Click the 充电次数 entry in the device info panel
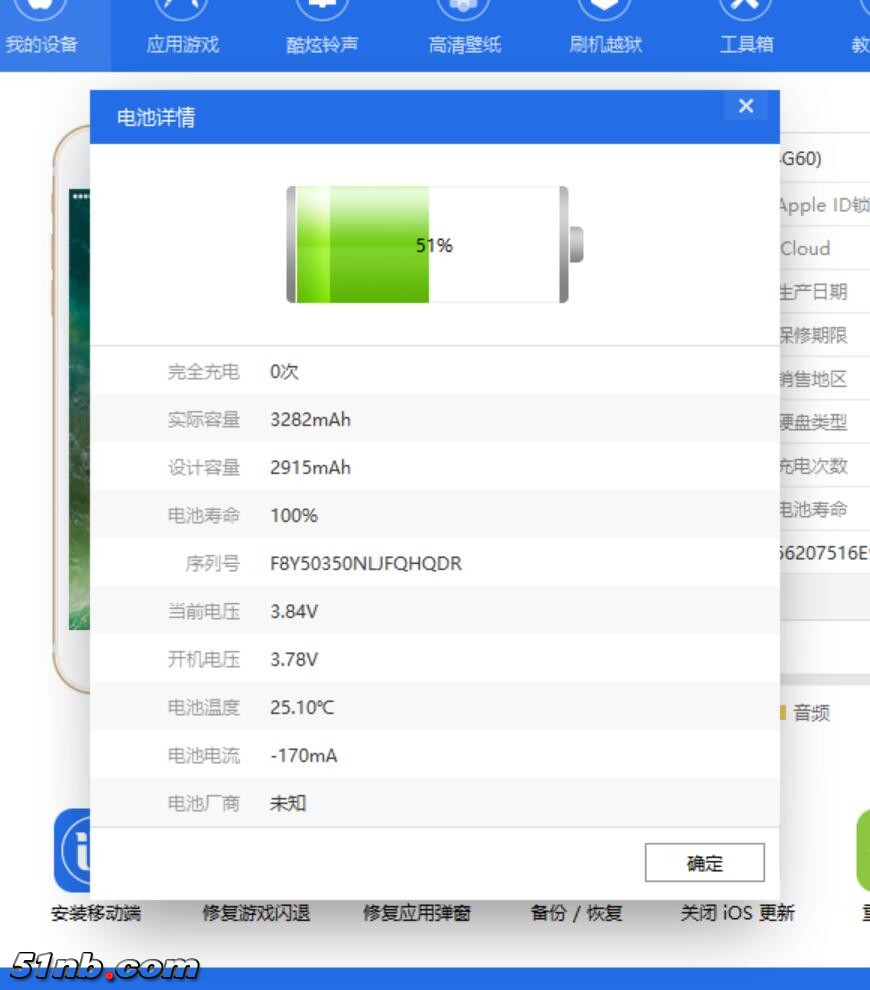870x990 pixels. coord(814,466)
